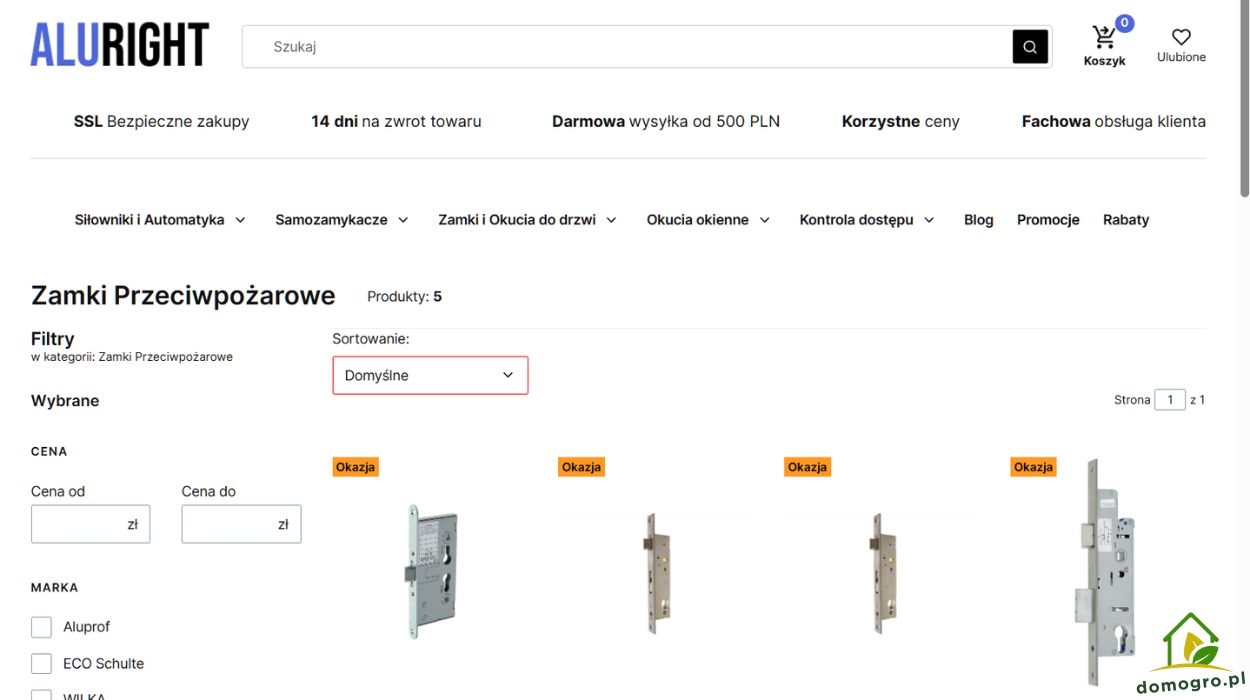Check the WILKA brand checkbox
The height and width of the screenshot is (700, 1250).
[x=41, y=695]
